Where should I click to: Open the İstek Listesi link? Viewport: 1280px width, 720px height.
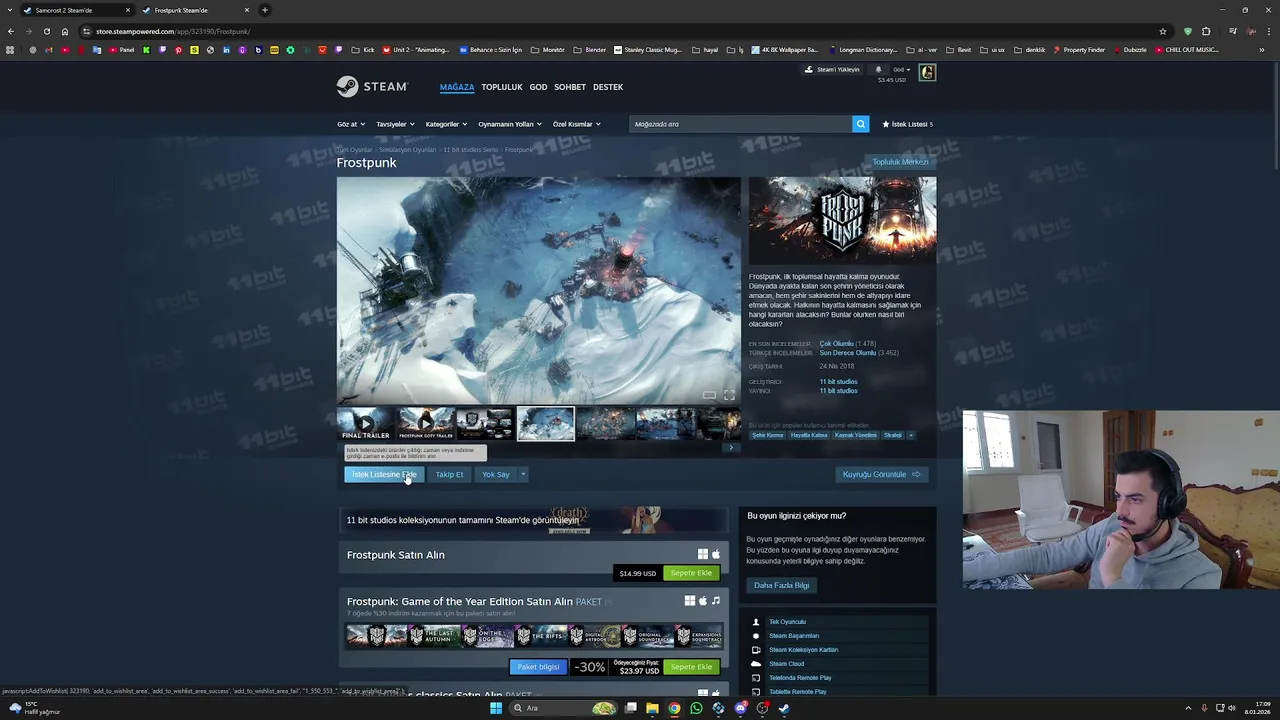(x=908, y=124)
